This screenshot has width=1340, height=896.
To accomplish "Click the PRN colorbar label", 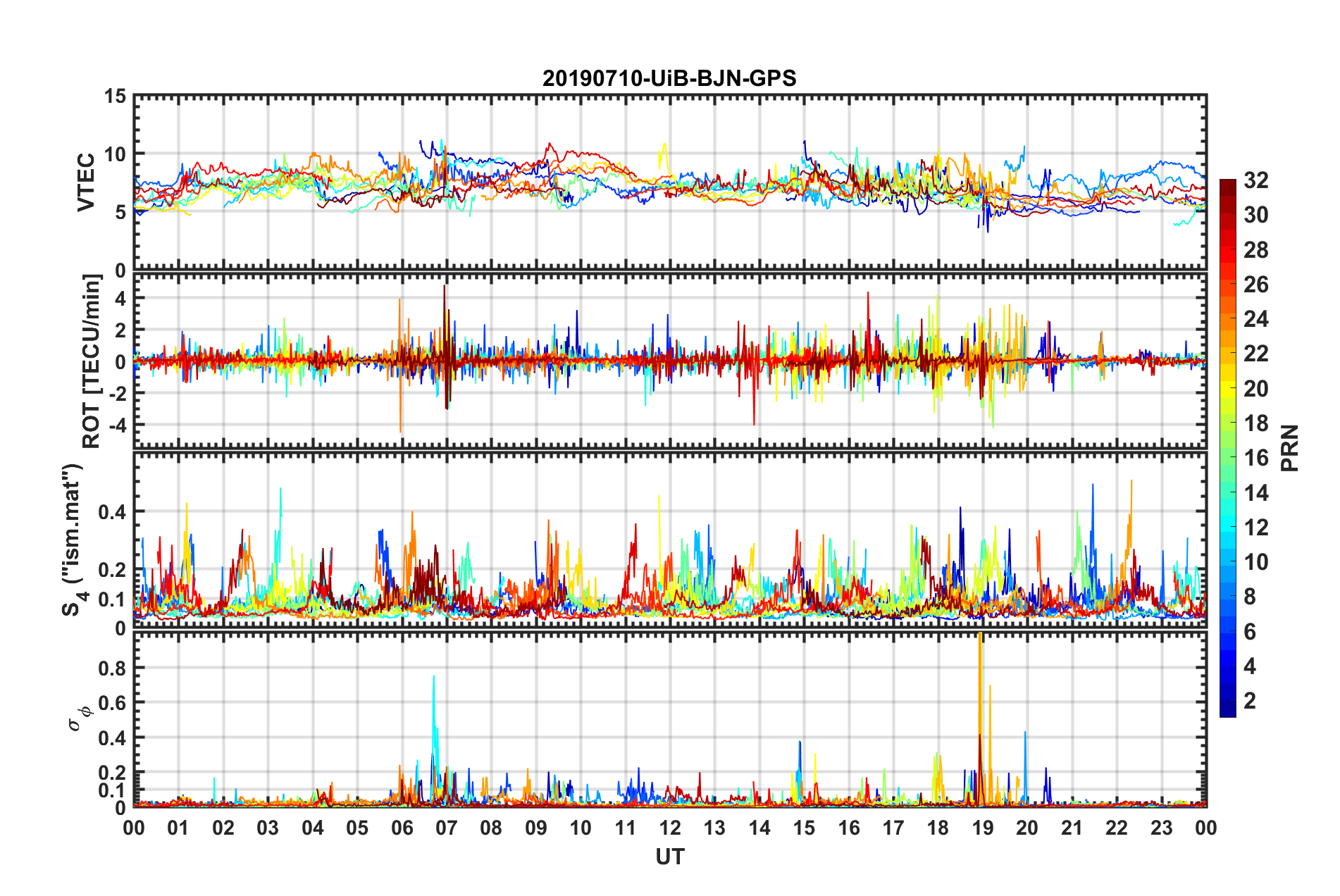I will [1289, 448].
